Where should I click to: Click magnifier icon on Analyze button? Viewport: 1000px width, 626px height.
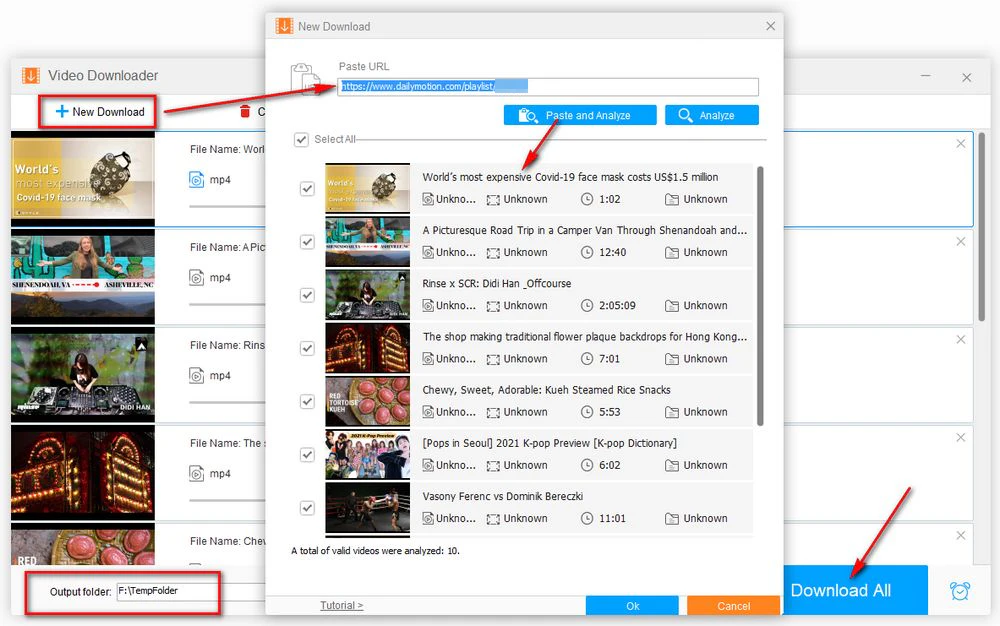coord(686,114)
